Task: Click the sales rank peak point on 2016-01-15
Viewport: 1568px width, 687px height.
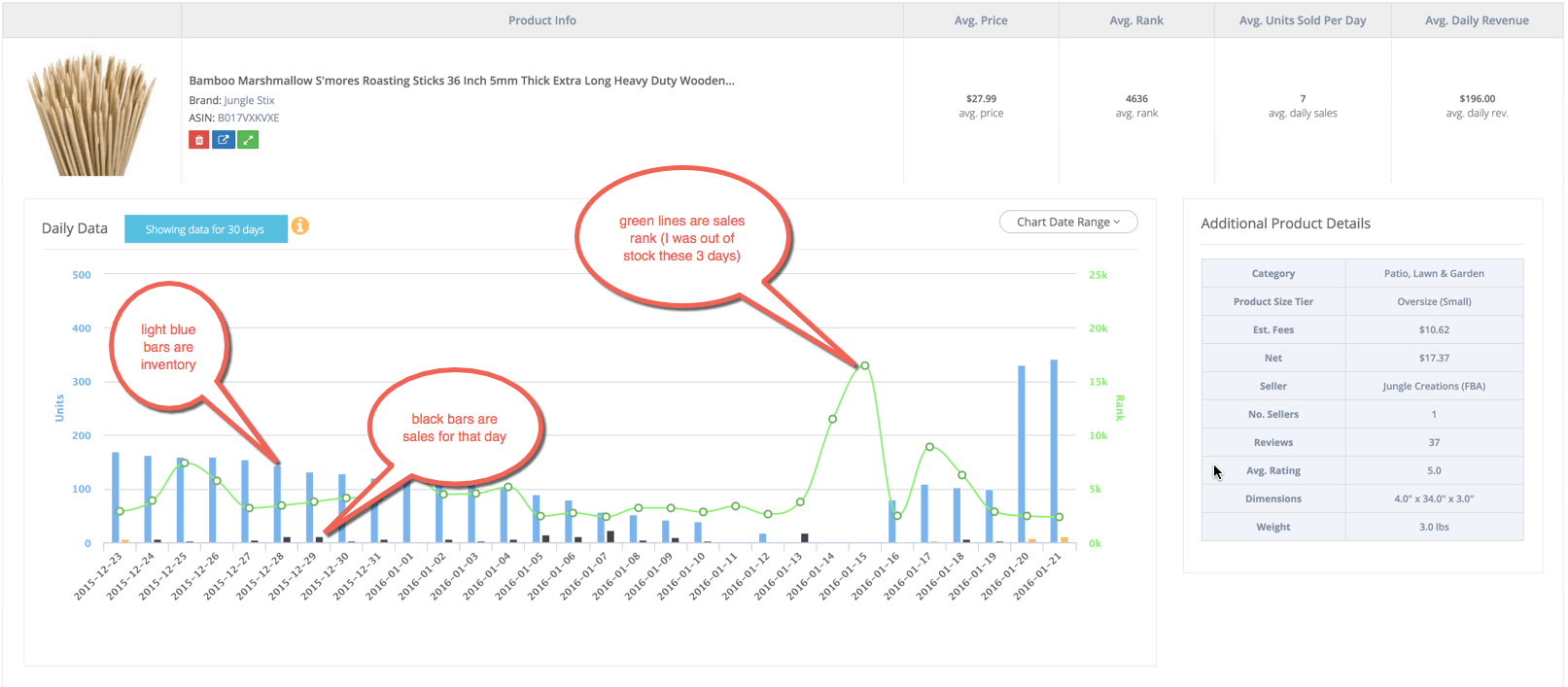Action: [864, 366]
